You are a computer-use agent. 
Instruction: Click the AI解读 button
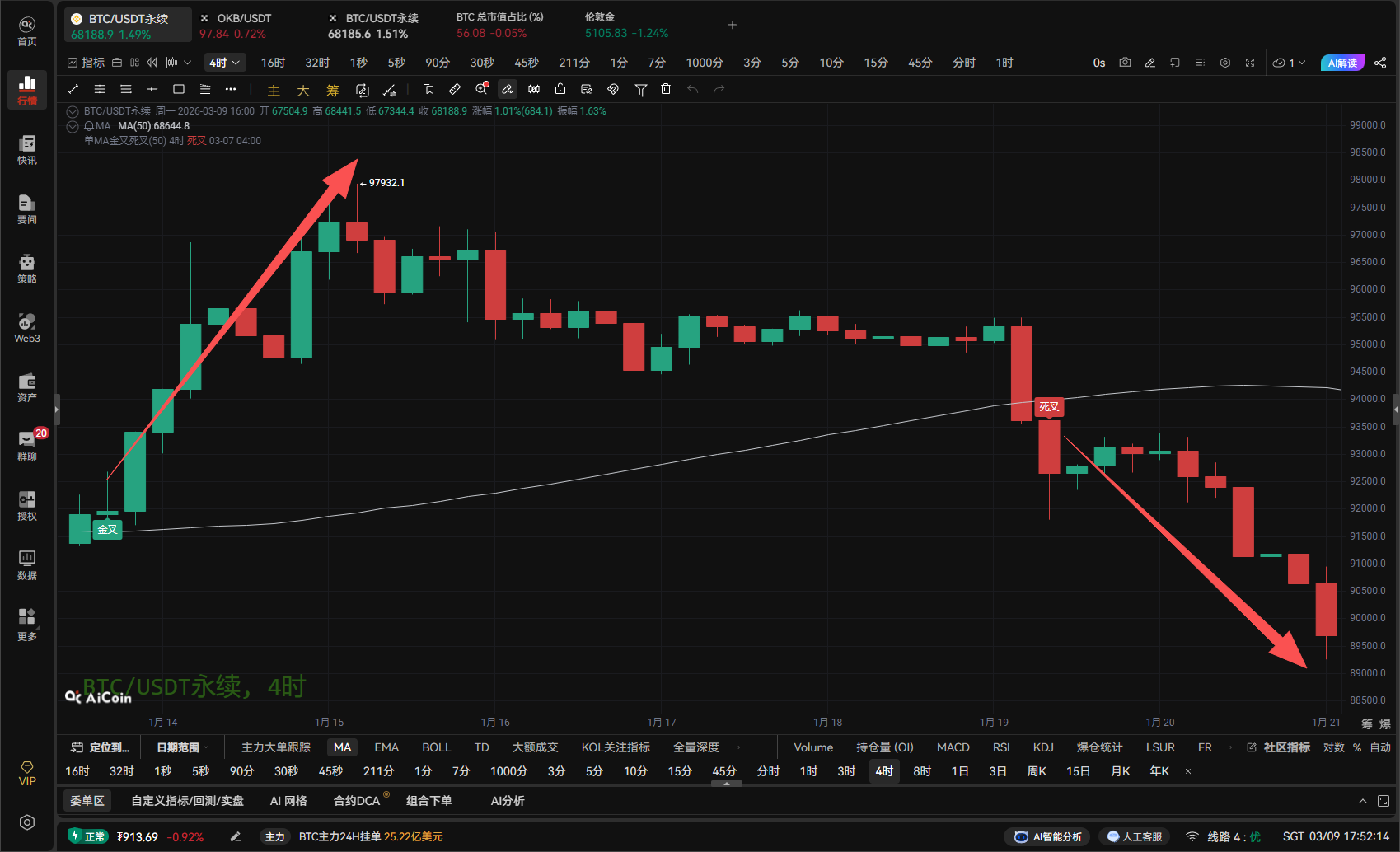[1342, 63]
